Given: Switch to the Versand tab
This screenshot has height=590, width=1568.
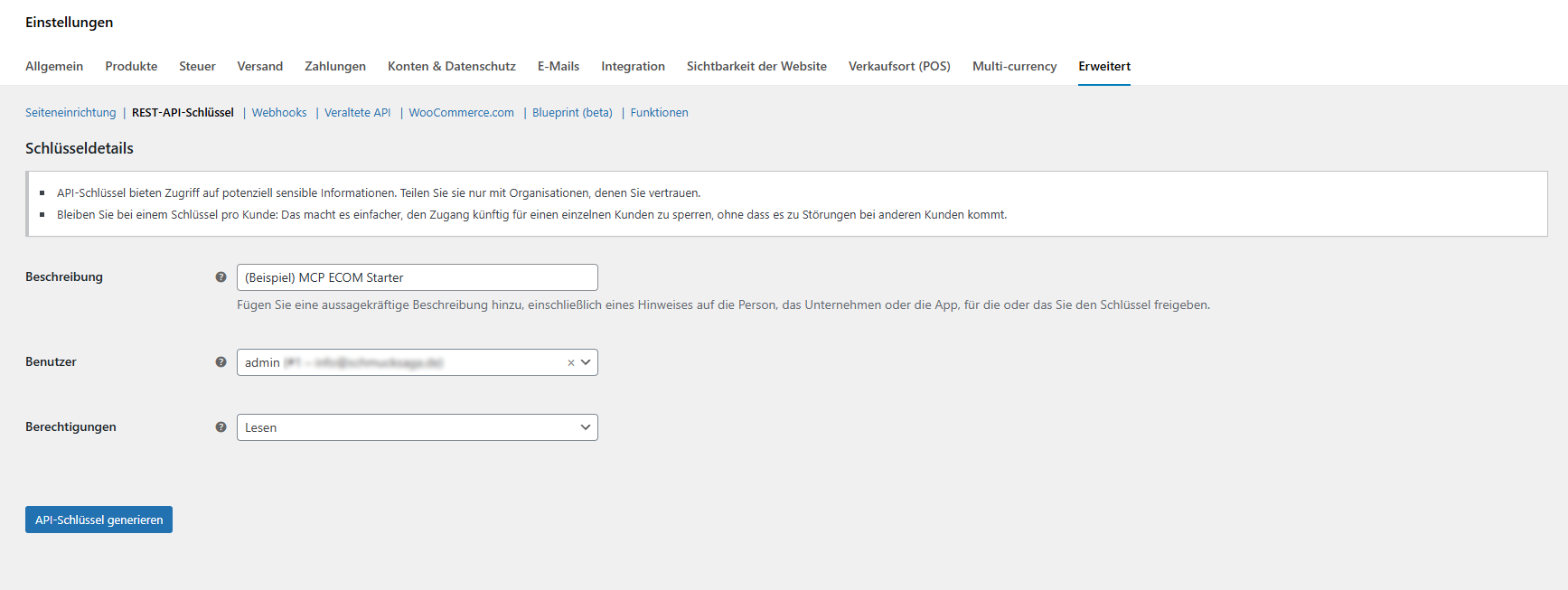Looking at the screenshot, I should tap(260, 66).
